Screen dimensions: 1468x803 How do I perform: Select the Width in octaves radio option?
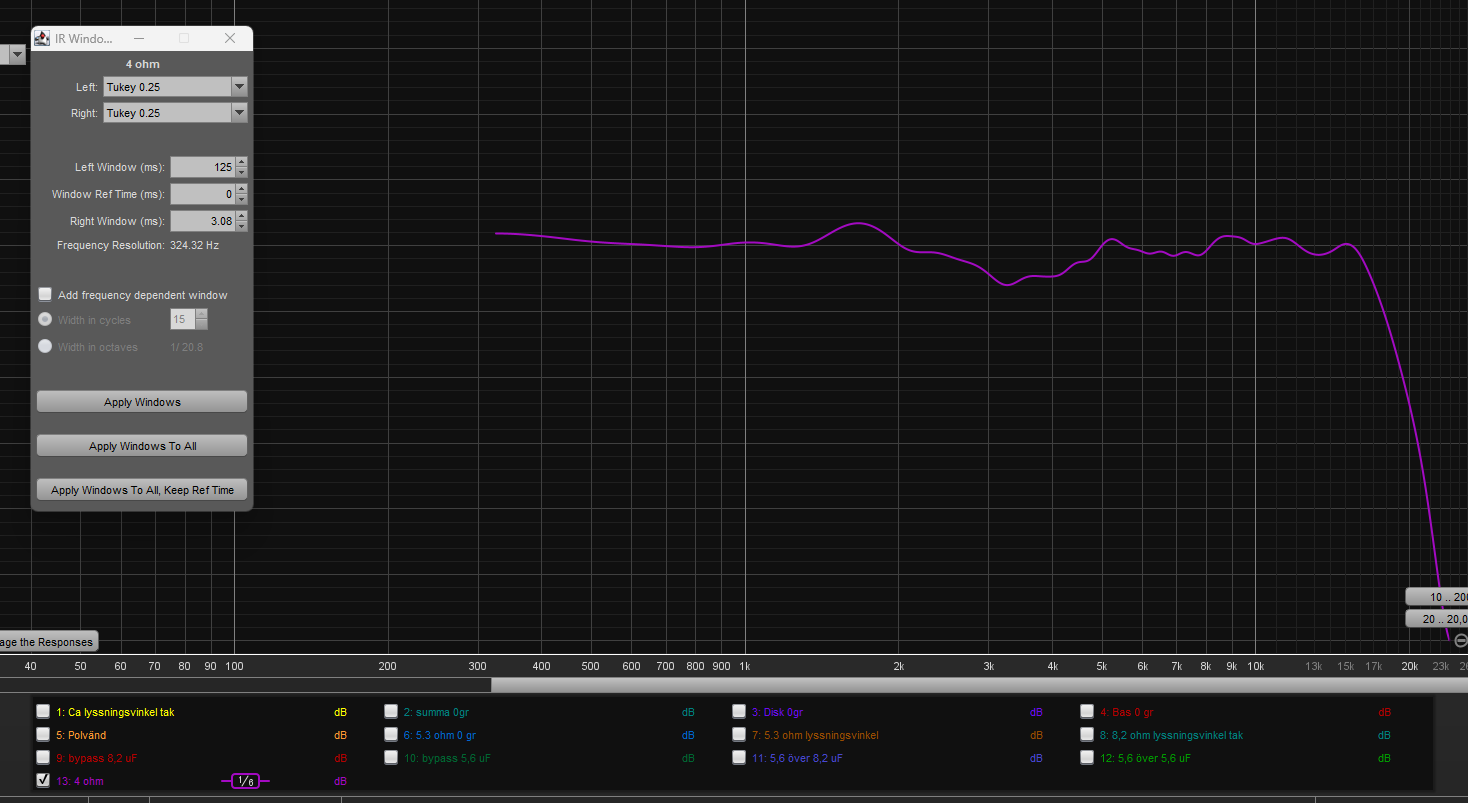point(45,346)
